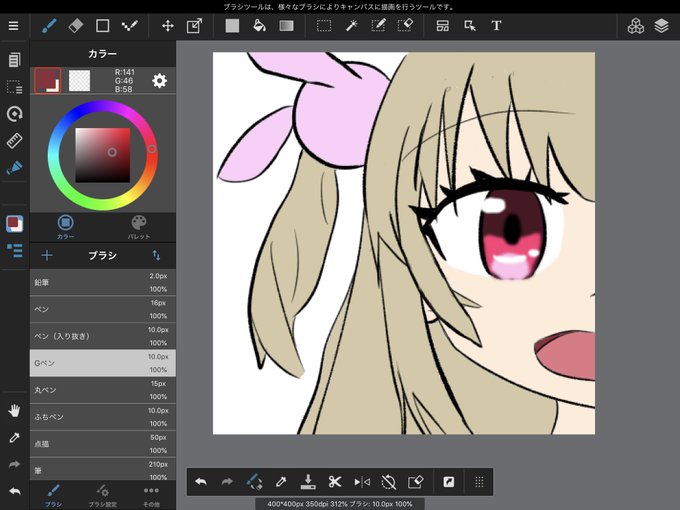Click undo arrow in left sidebar
Viewport: 680px width, 510px height.
tap(14, 491)
